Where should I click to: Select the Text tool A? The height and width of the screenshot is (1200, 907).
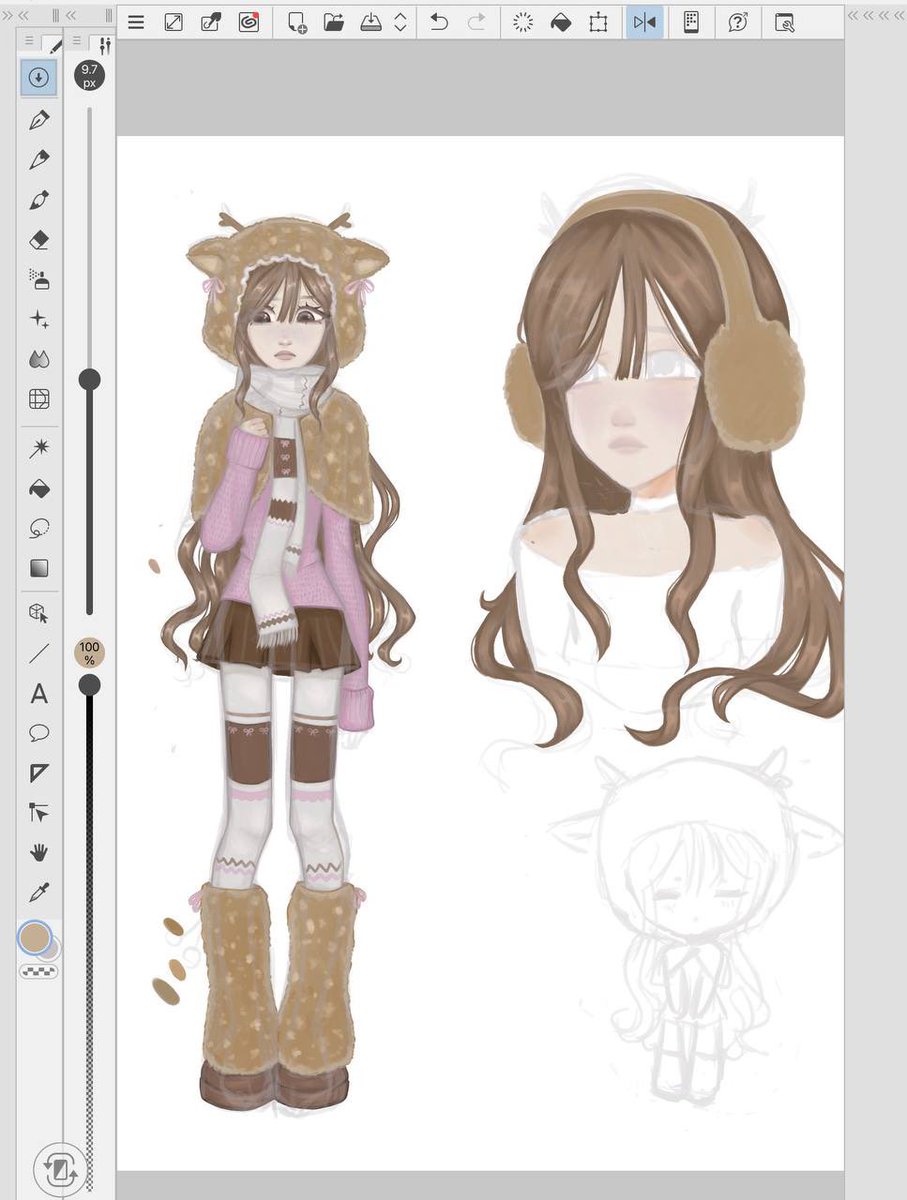click(x=39, y=693)
